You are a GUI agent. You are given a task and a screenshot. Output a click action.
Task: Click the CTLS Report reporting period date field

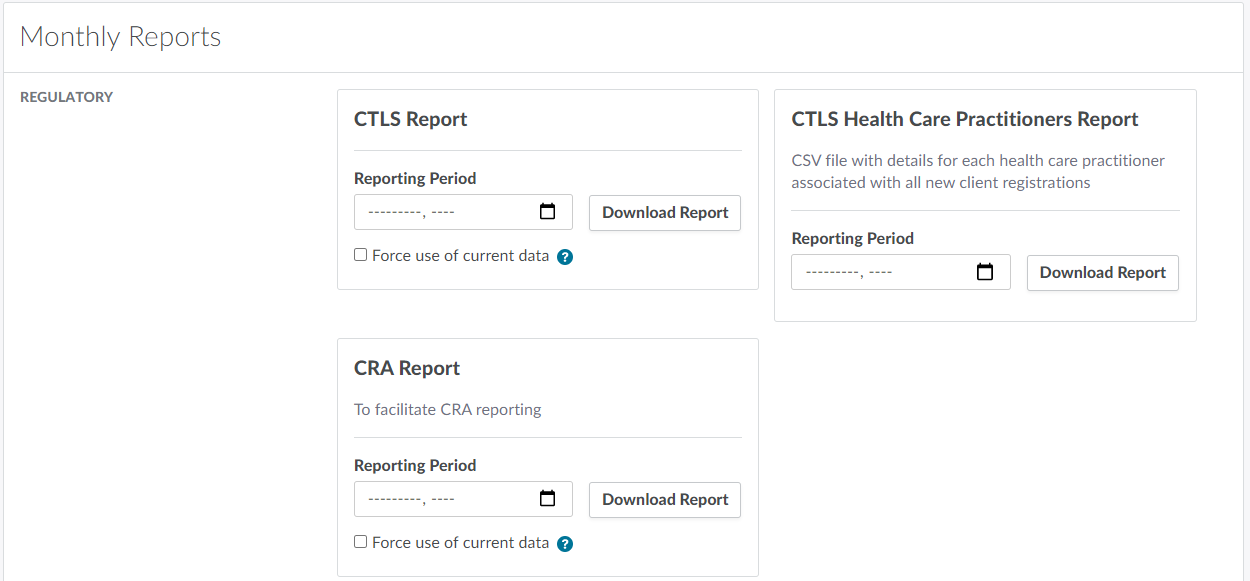[x=440, y=212]
